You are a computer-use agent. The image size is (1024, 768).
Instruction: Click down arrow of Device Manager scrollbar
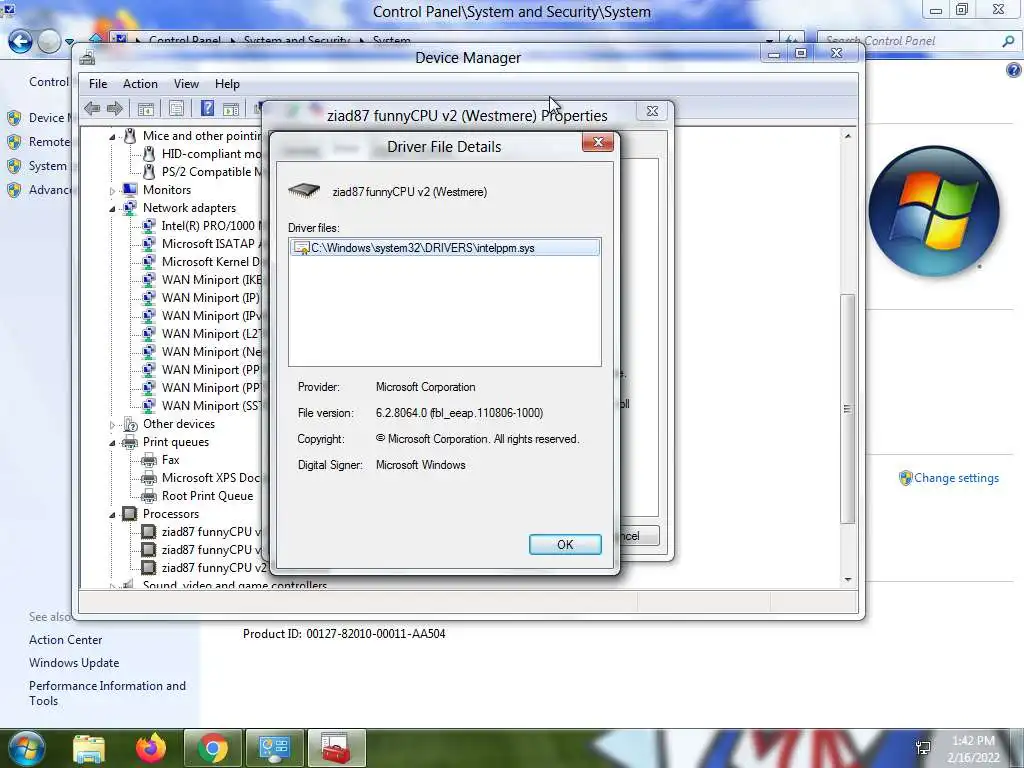[x=848, y=579]
